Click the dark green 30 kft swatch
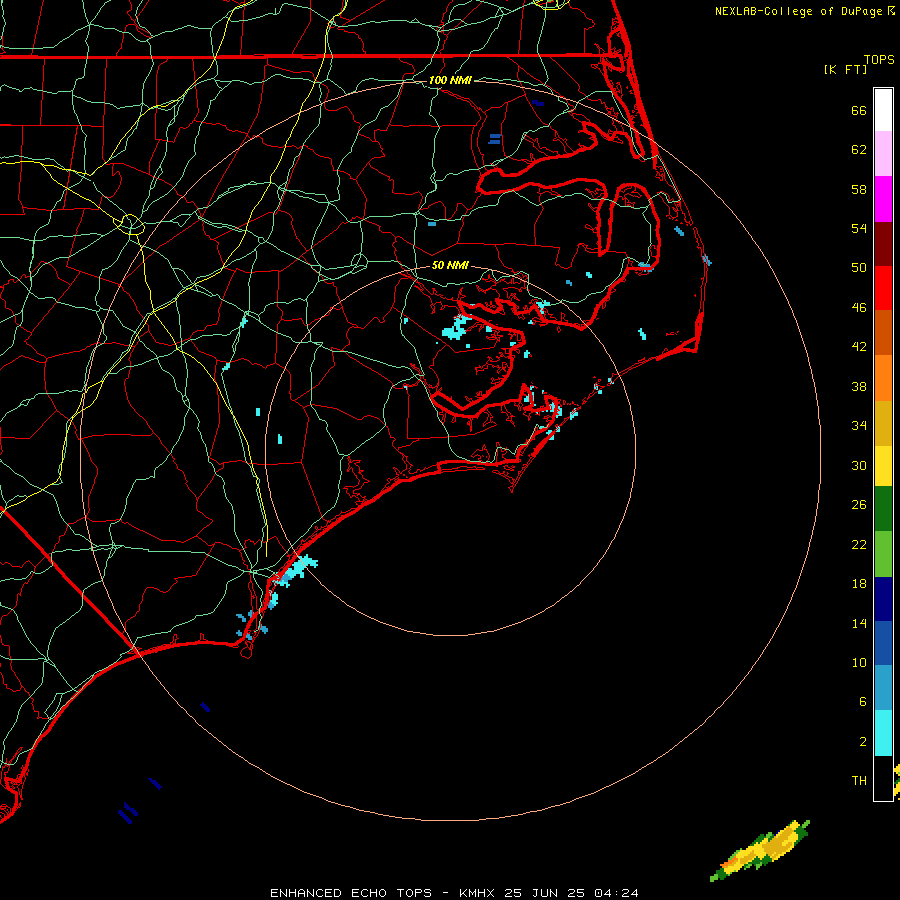The image size is (900, 900). (x=883, y=509)
